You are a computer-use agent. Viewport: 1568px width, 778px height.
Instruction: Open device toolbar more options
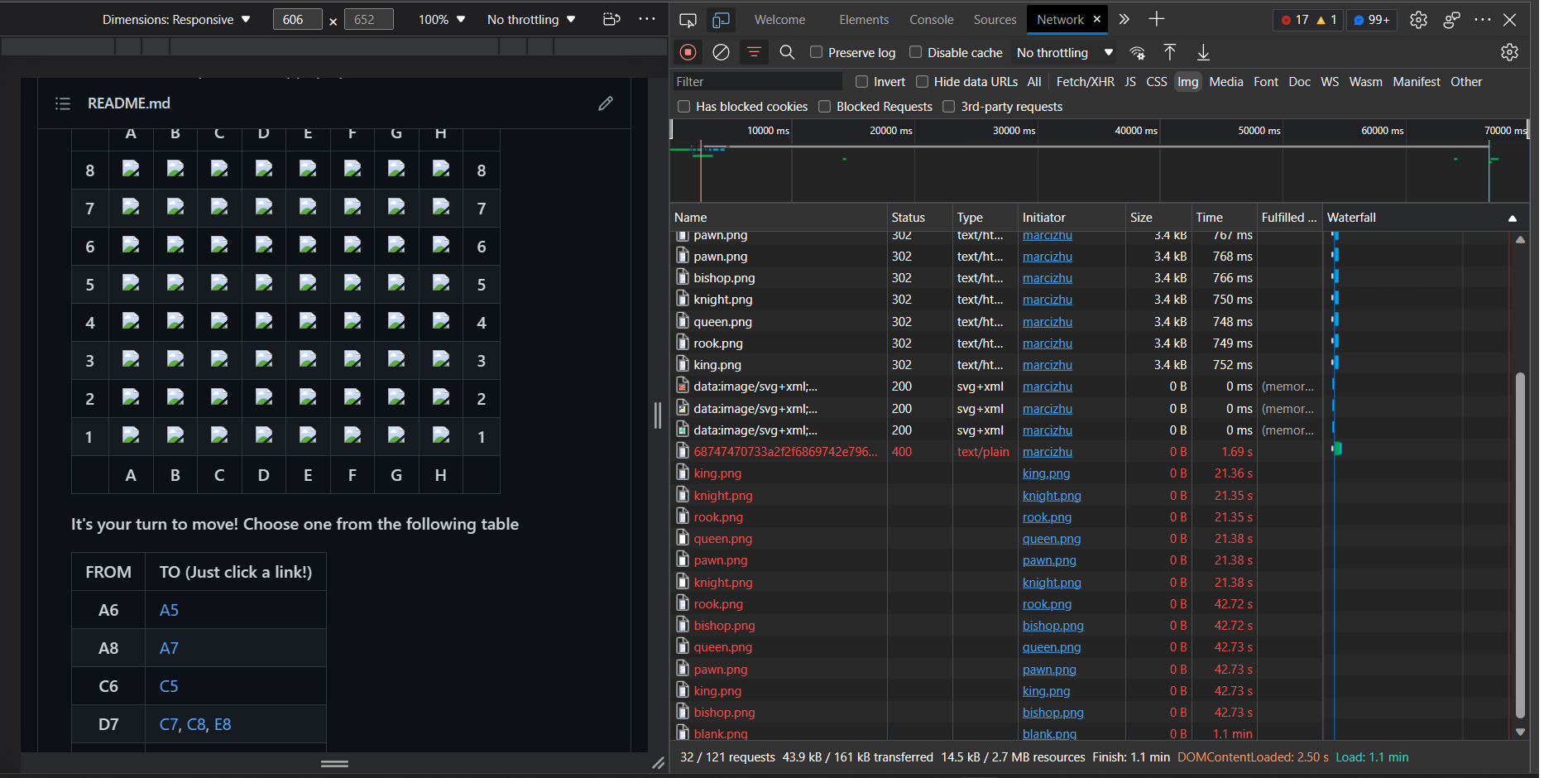point(647,19)
